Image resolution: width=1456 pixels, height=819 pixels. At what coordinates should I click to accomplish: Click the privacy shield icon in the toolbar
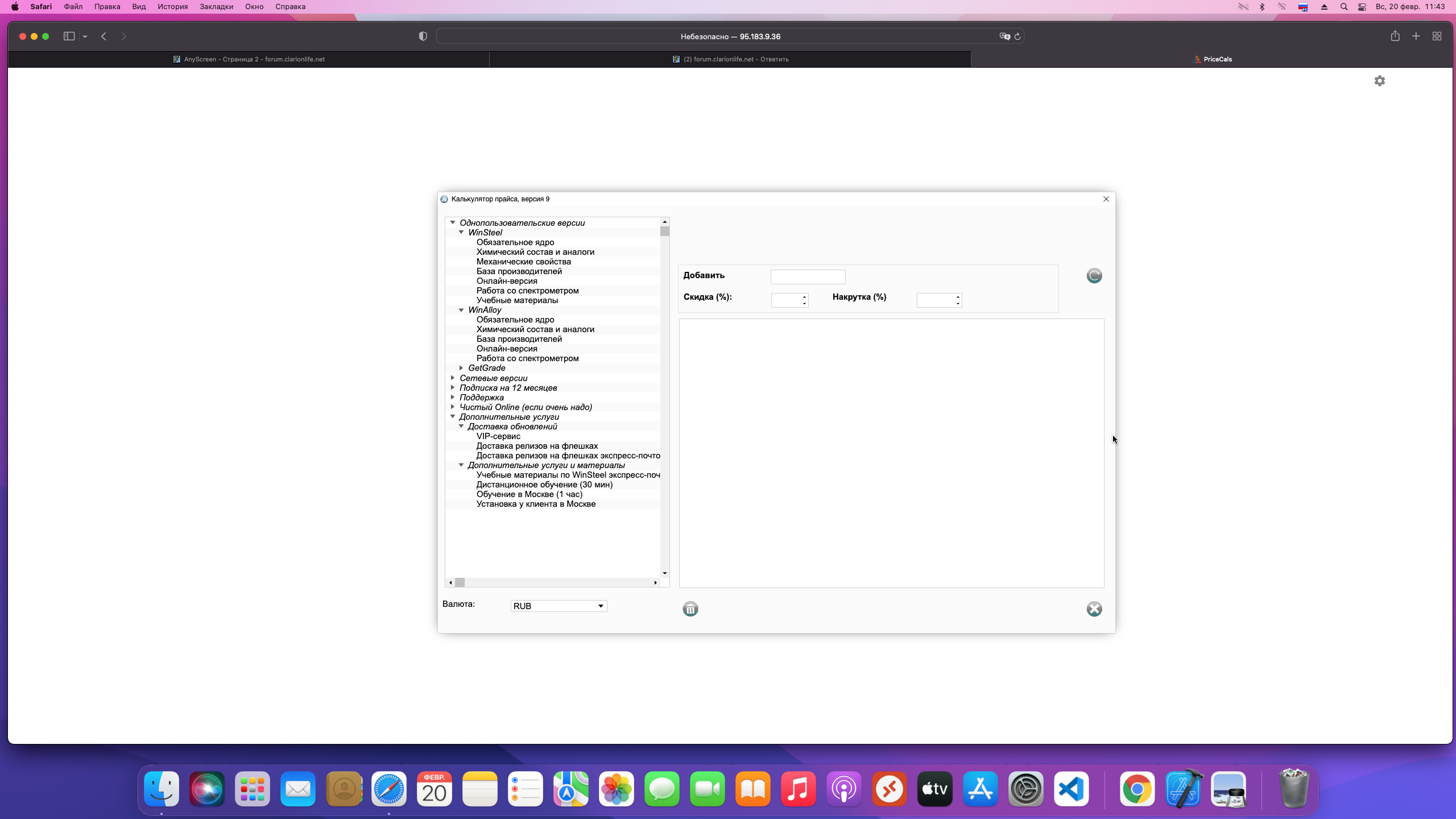(x=423, y=36)
